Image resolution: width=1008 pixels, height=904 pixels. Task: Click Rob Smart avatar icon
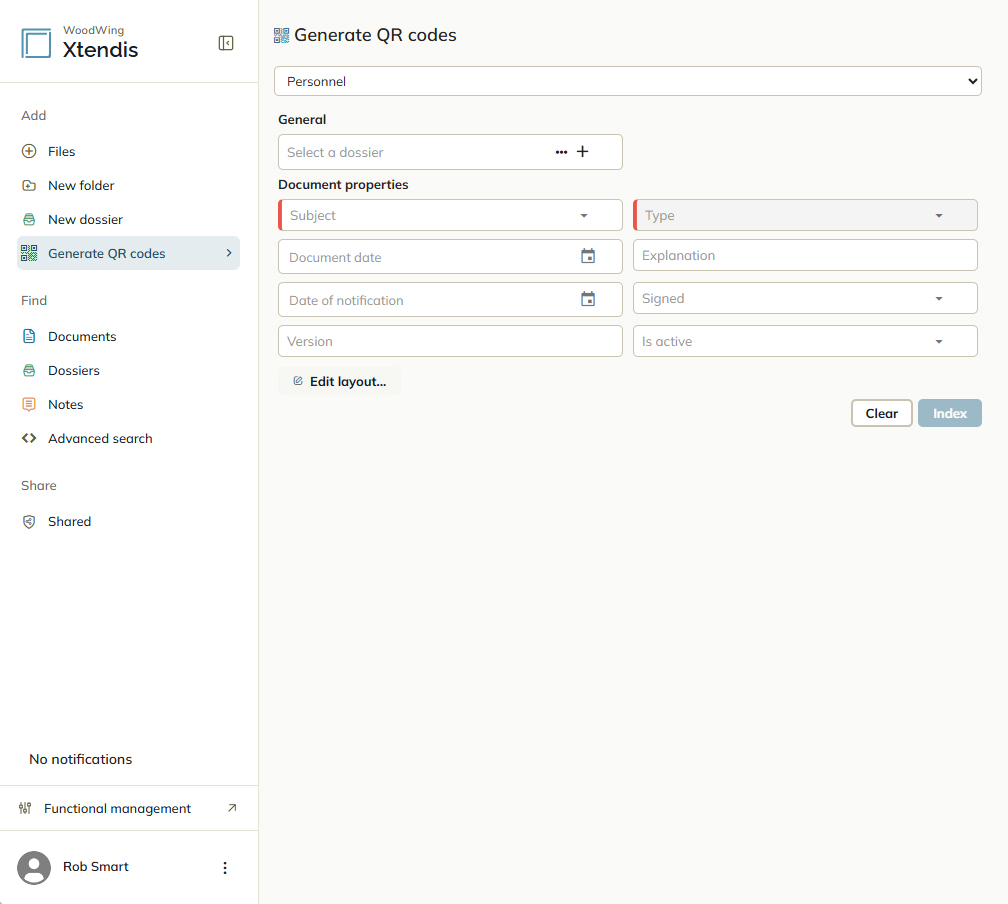pyautogui.click(x=34, y=867)
